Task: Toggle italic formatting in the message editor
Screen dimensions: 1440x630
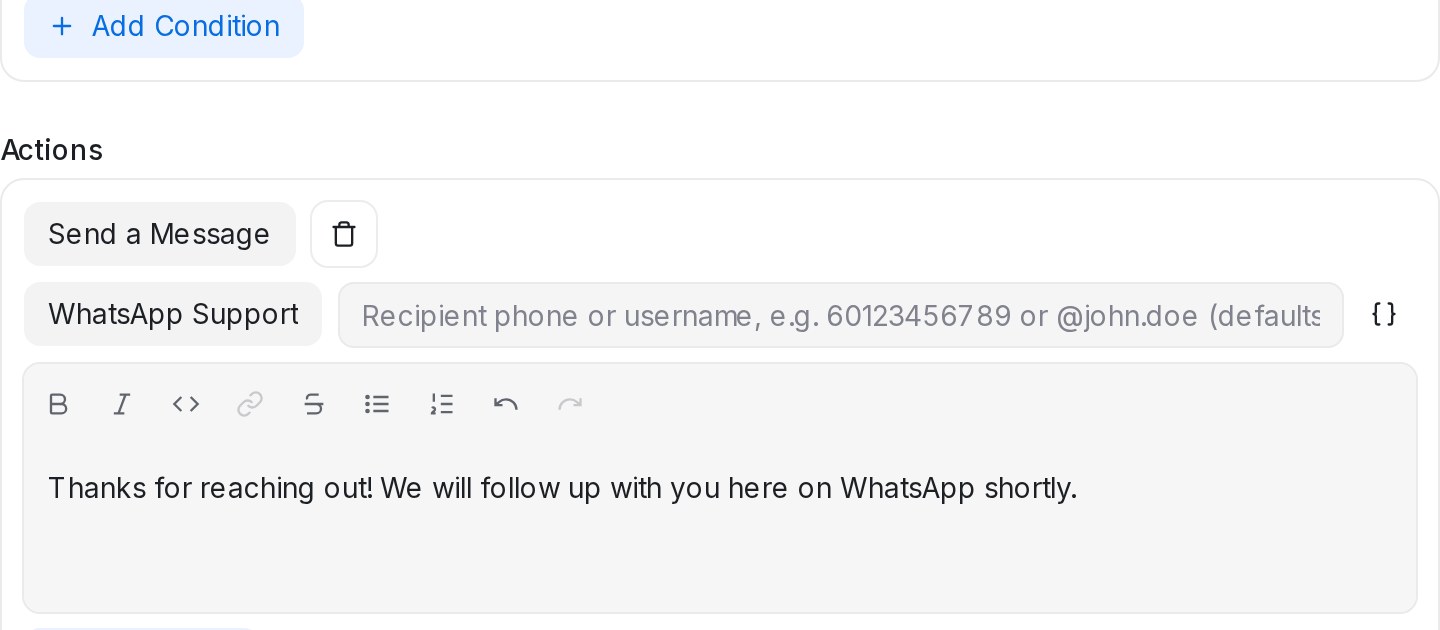Action: tap(122, 404)
